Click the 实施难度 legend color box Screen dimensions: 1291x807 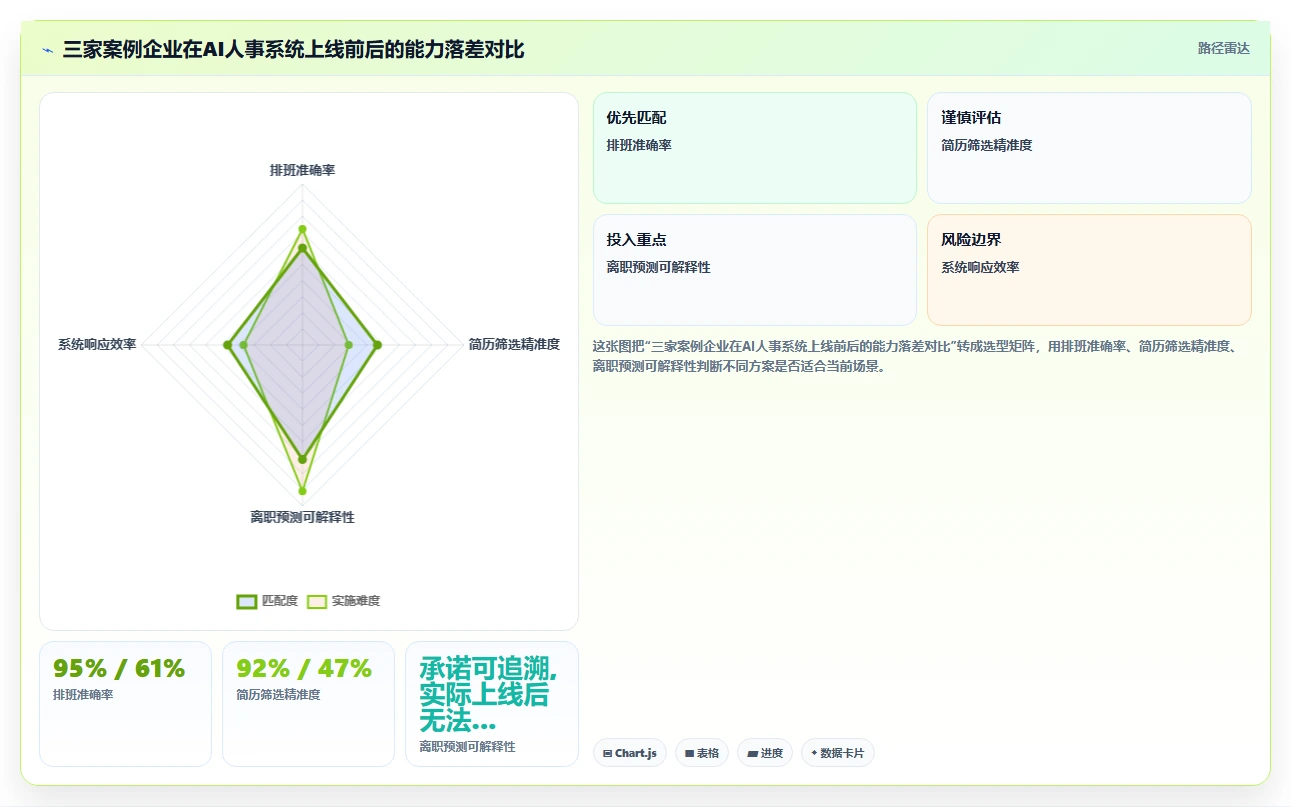[317, 601]
